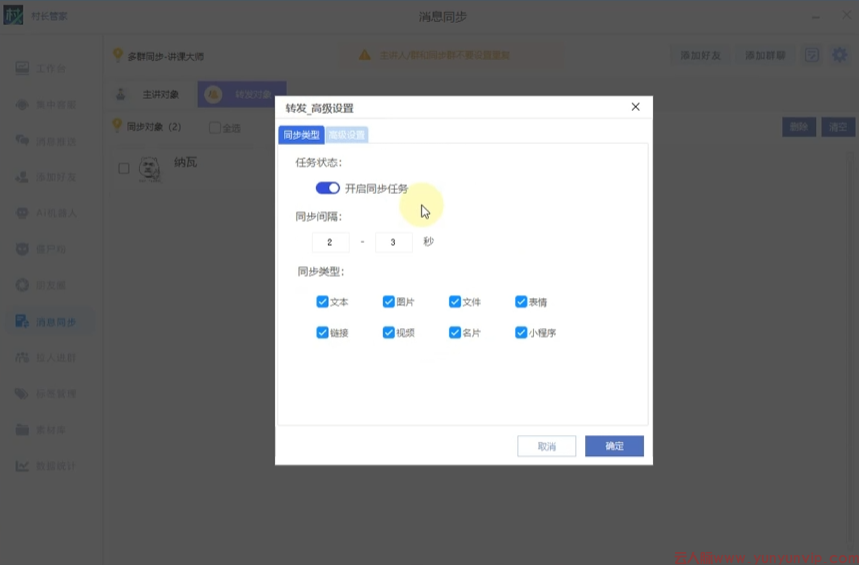Screen dimensions: 859x565
Task: Open settings via the gear icon
Action: [x=839, y=55]
